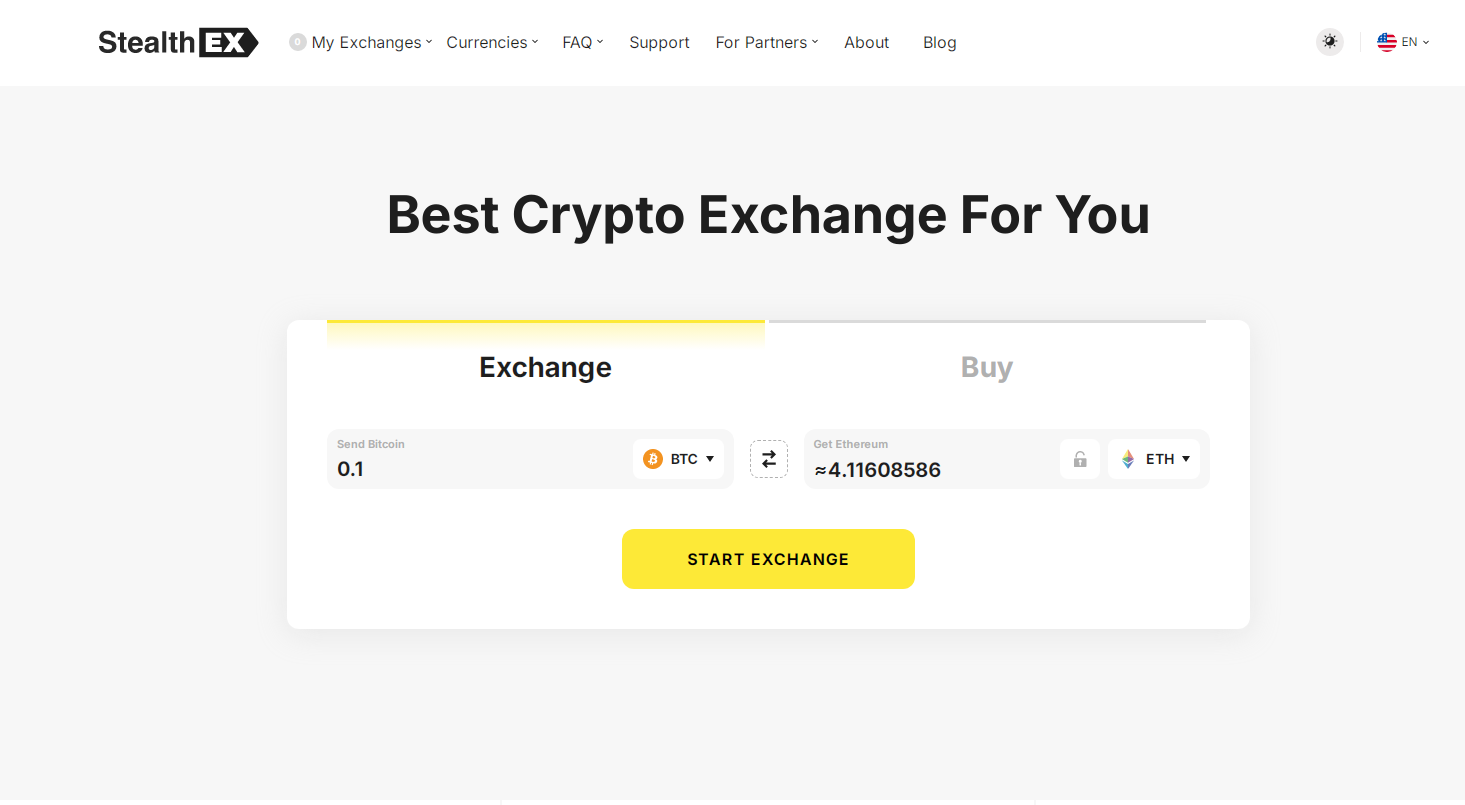This screenshot has height=805, width=1465.
Task: Switch to the Buy tab
Action: [x=987, y=367]
